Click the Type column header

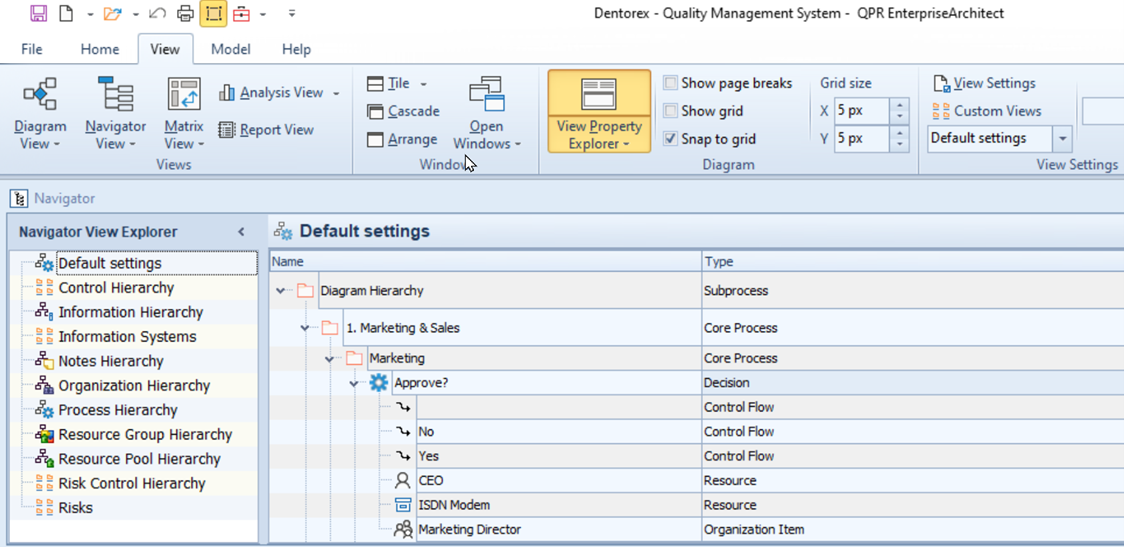(x=913, y=262)
